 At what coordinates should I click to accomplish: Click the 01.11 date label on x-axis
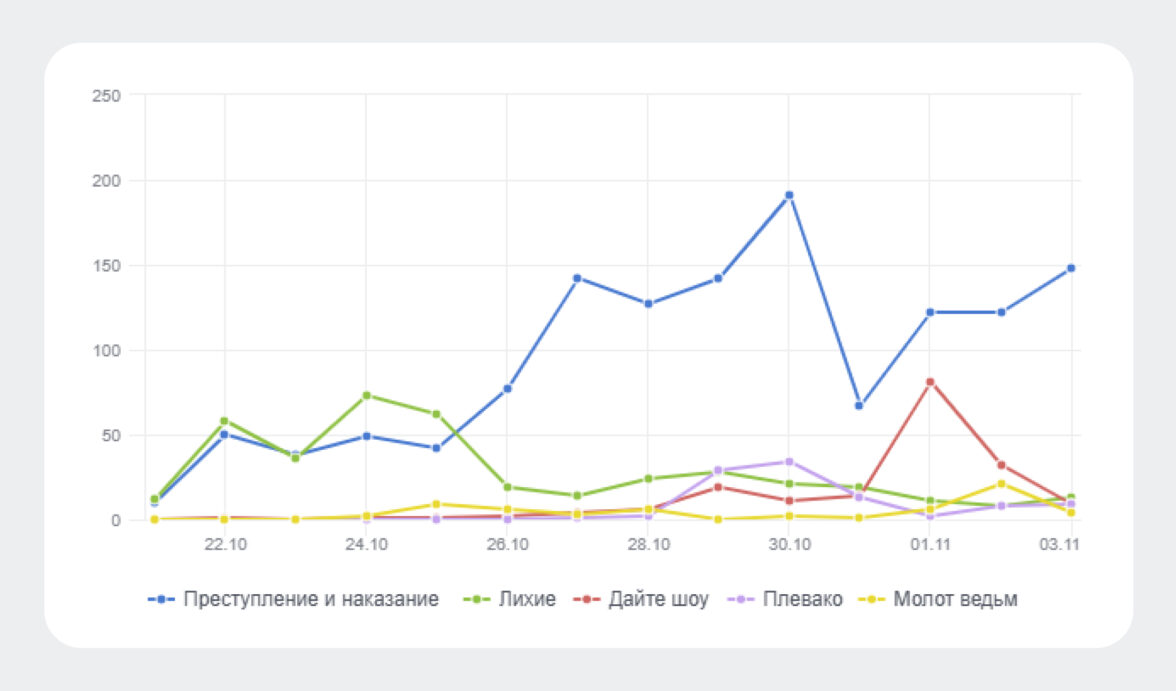(x=930, y=543)
